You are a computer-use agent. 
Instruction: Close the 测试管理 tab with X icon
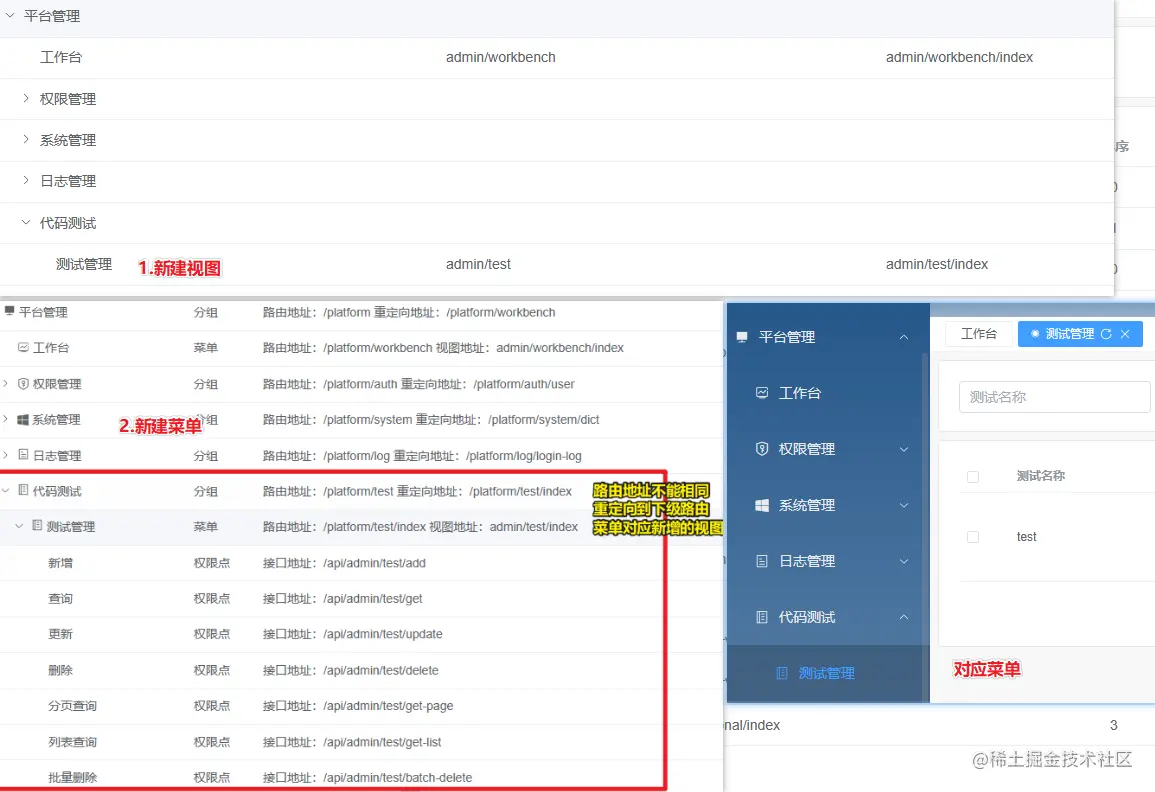pos(1125,334)
